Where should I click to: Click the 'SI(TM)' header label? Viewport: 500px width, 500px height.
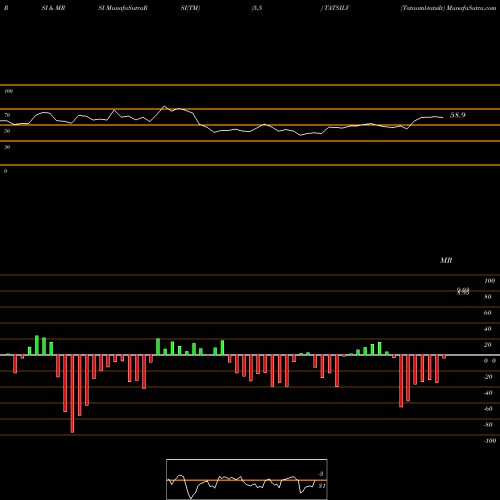point(190,8)
